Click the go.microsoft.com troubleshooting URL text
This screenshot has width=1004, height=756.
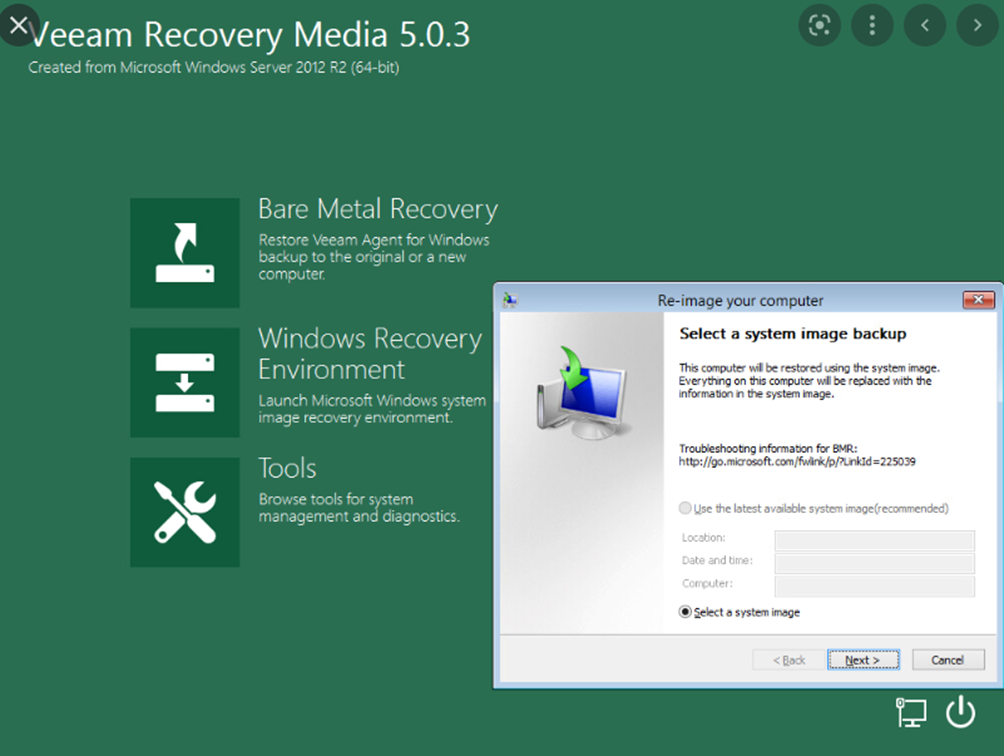(x=797, y=462)
